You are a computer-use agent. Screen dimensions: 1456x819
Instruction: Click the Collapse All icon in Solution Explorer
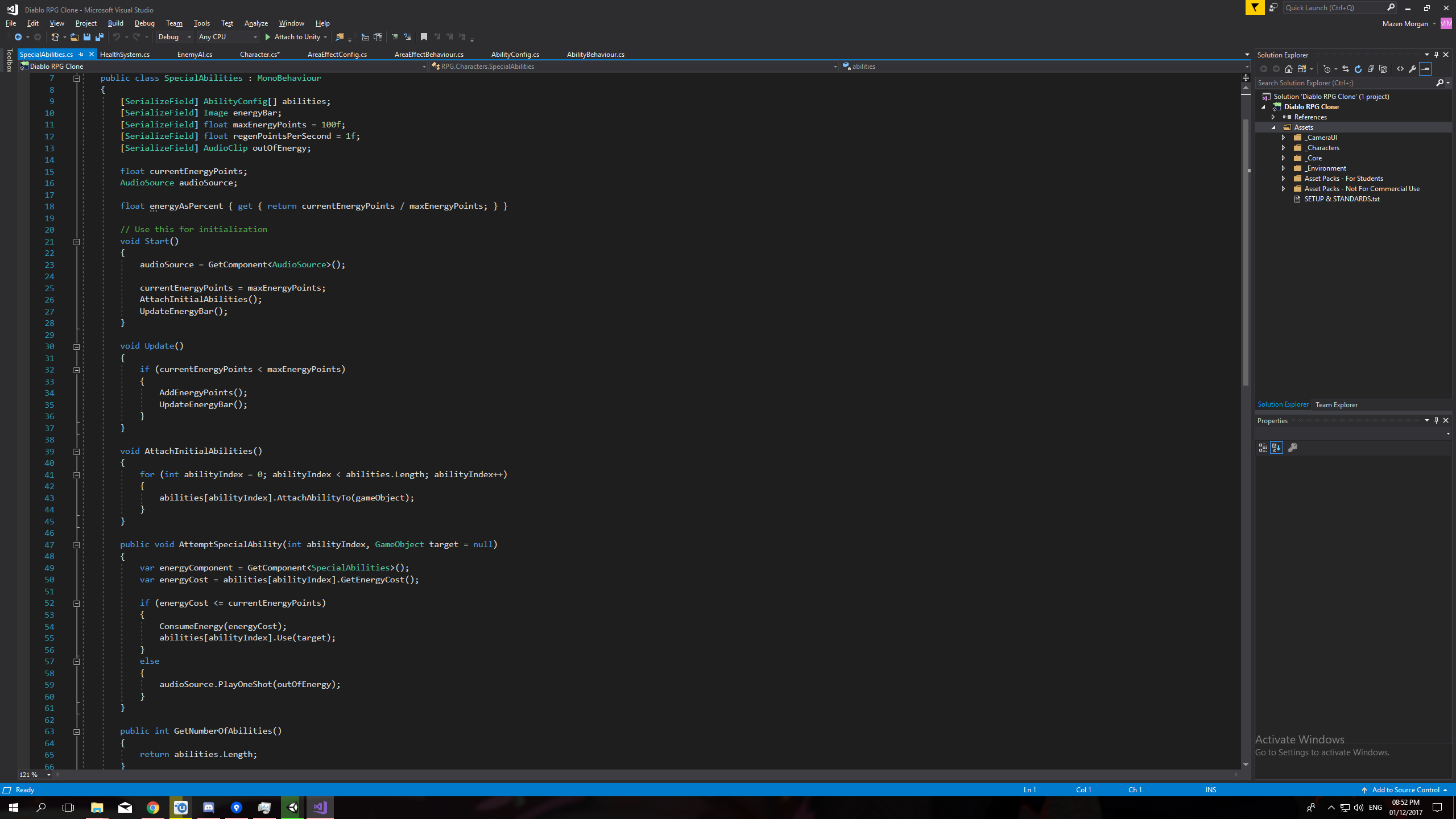pos(1371,69)
